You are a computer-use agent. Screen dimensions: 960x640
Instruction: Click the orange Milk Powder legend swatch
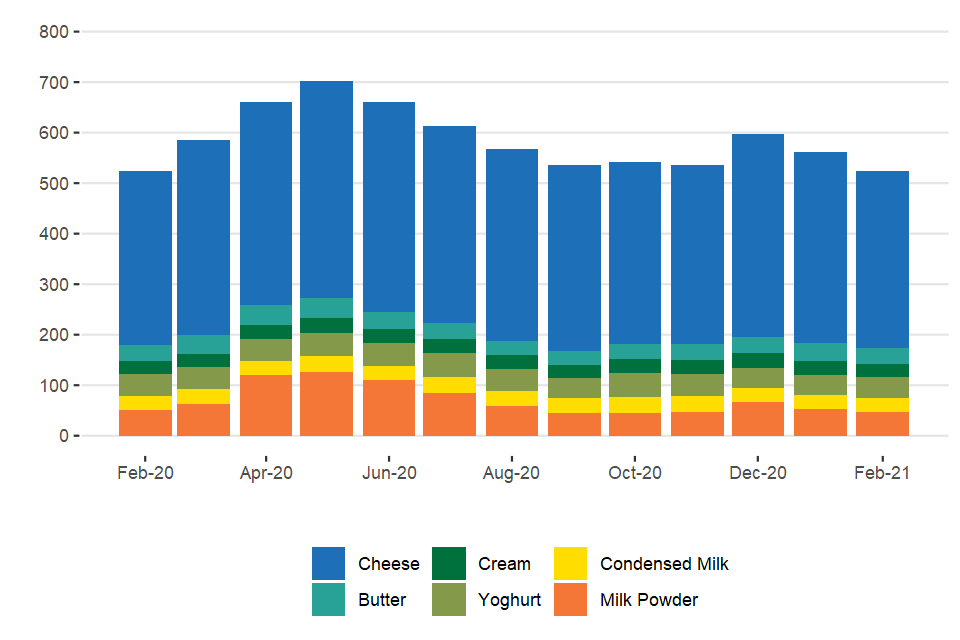[x=570, y=600]
